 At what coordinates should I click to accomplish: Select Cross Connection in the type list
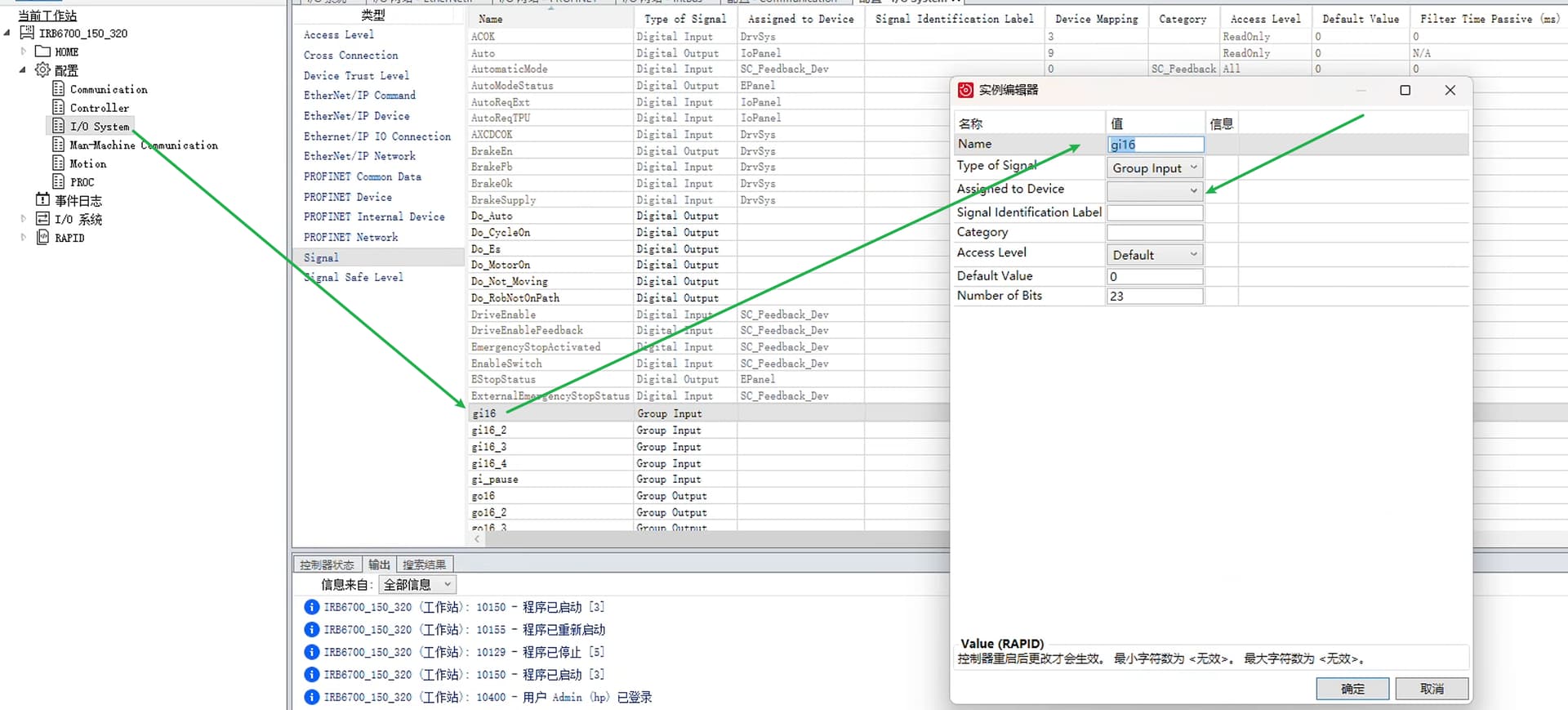click(351, 56)
